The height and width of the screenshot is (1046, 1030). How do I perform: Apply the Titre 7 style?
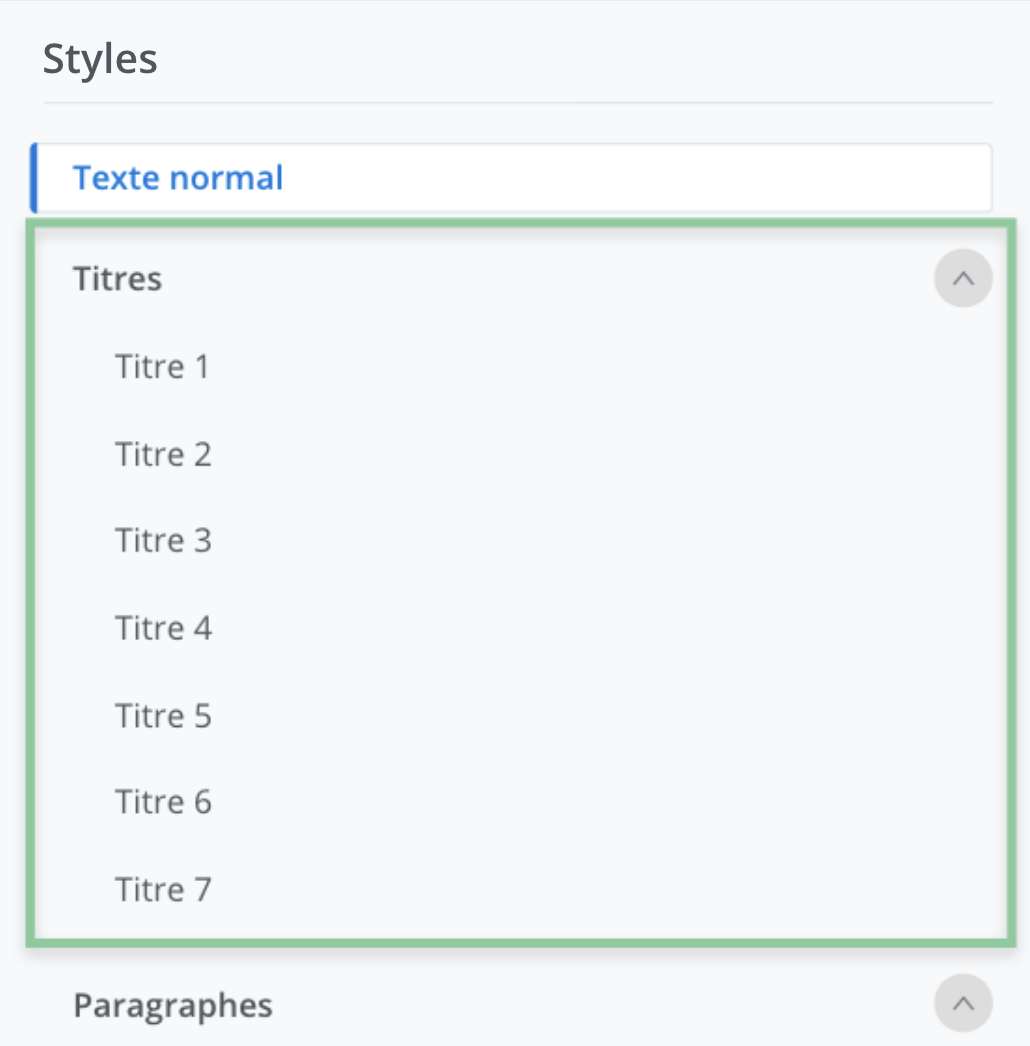click(x=163, y=889)
